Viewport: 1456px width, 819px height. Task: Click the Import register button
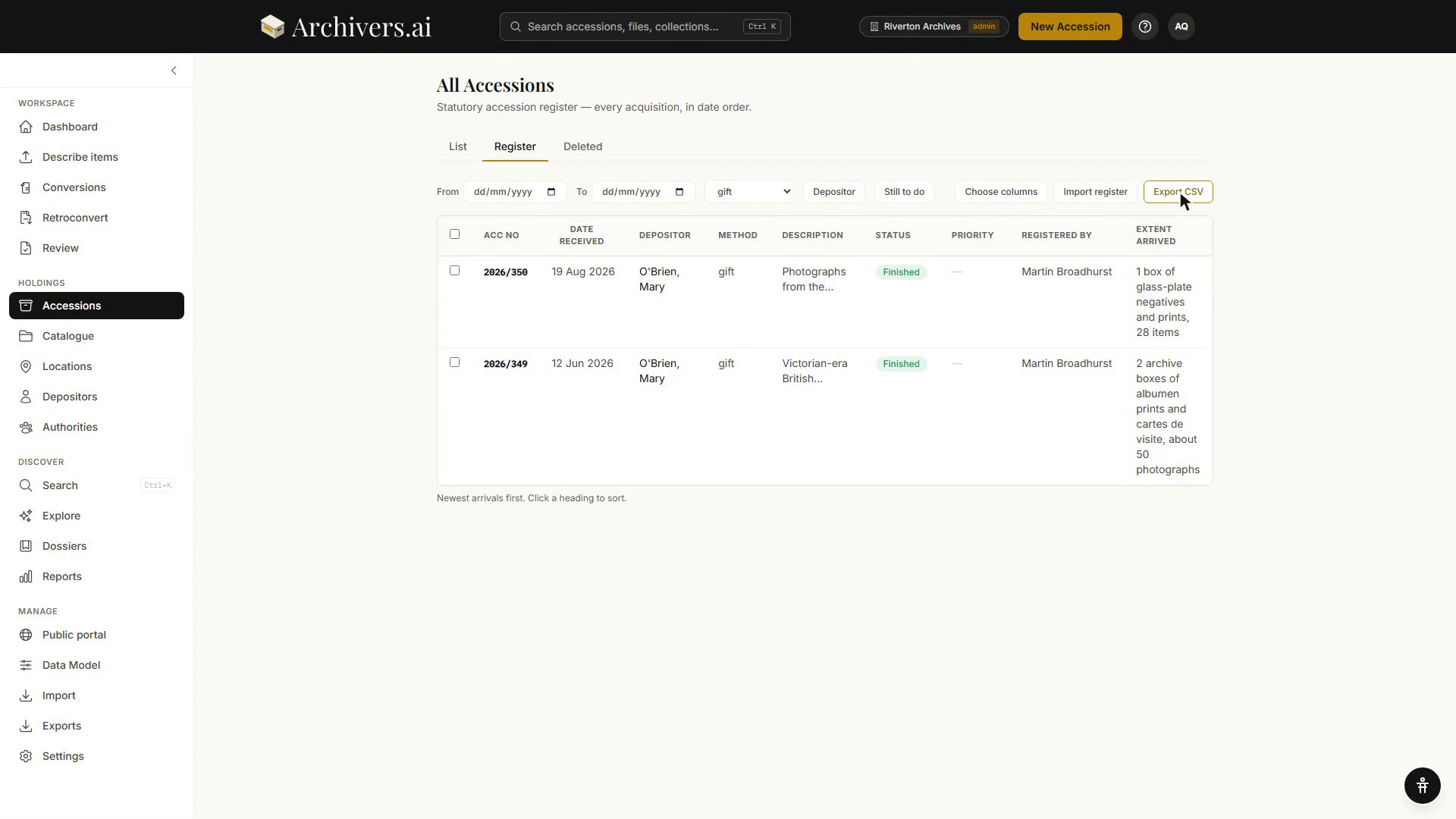coord(1095,192)
